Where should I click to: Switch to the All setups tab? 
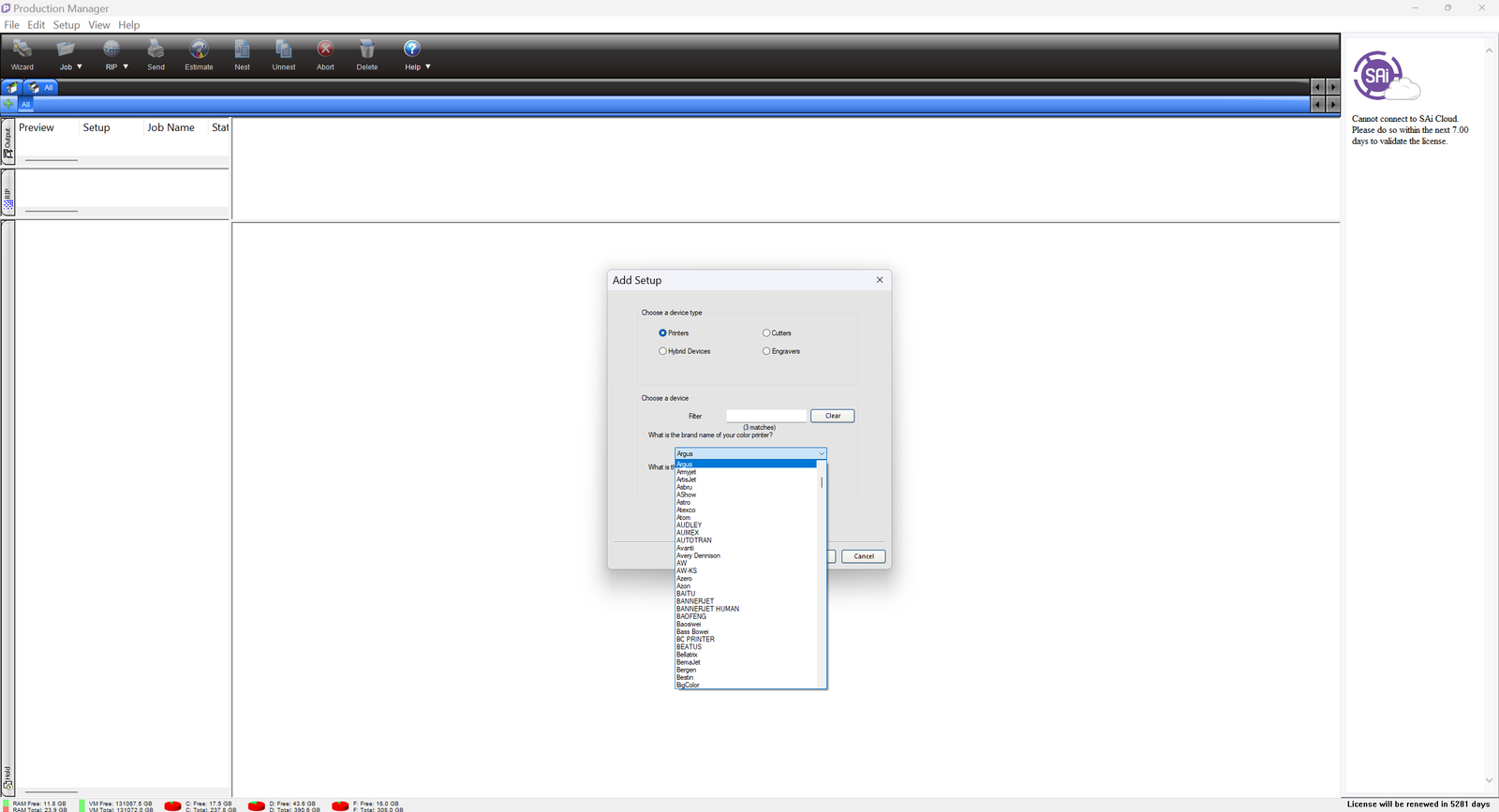tap(41, 87)
